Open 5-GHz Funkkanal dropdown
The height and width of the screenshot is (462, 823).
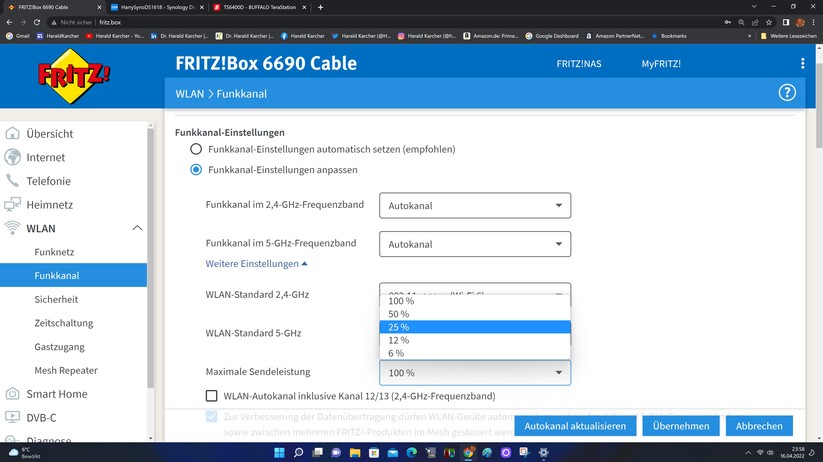point(475,244)
